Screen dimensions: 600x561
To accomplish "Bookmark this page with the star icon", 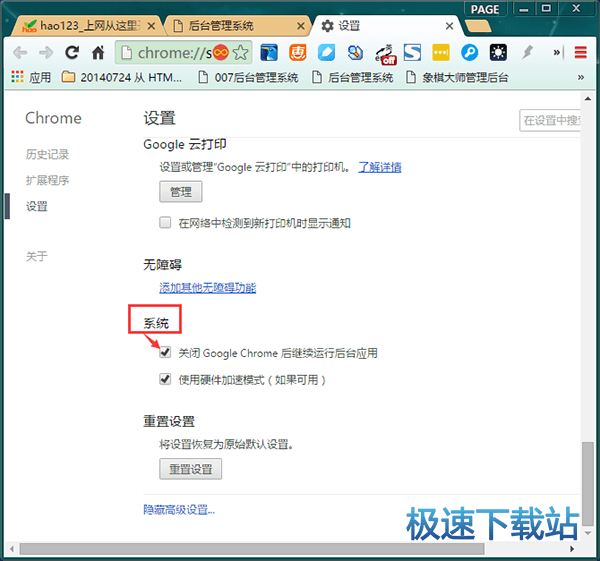I will (240, 52).
